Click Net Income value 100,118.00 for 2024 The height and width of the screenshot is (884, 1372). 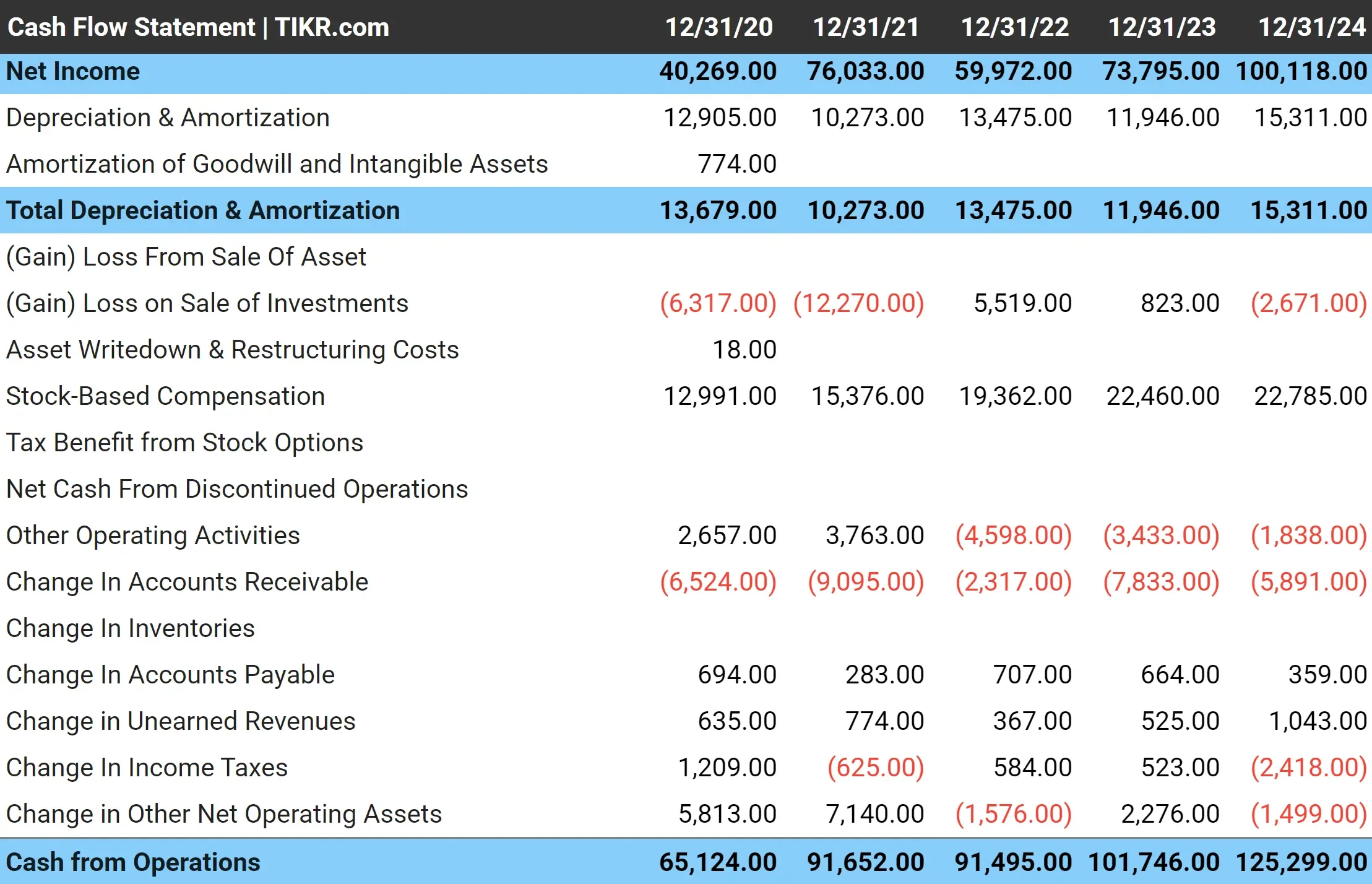point(1301,71)
